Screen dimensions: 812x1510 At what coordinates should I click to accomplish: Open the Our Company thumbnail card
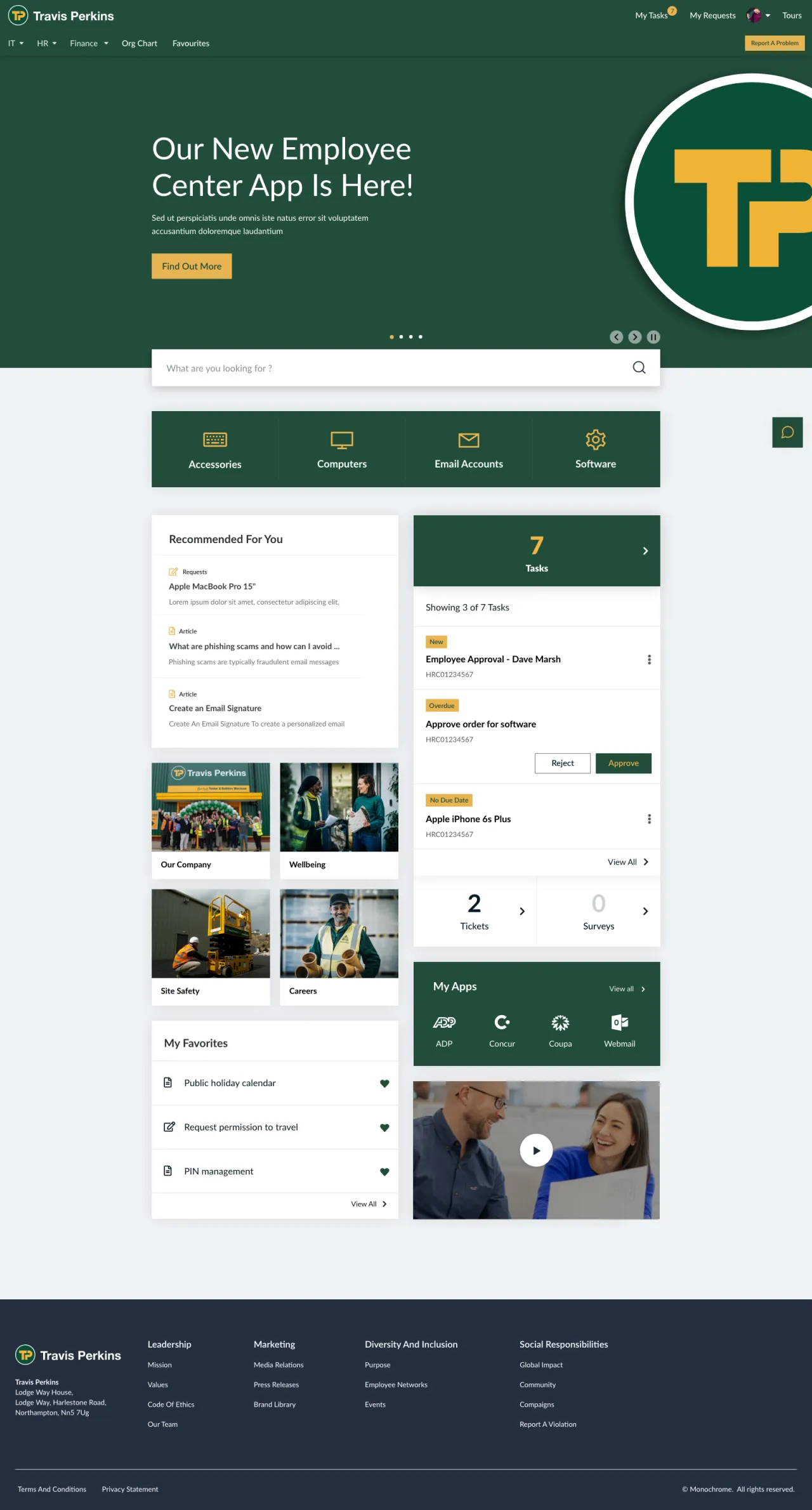(211, 820)
